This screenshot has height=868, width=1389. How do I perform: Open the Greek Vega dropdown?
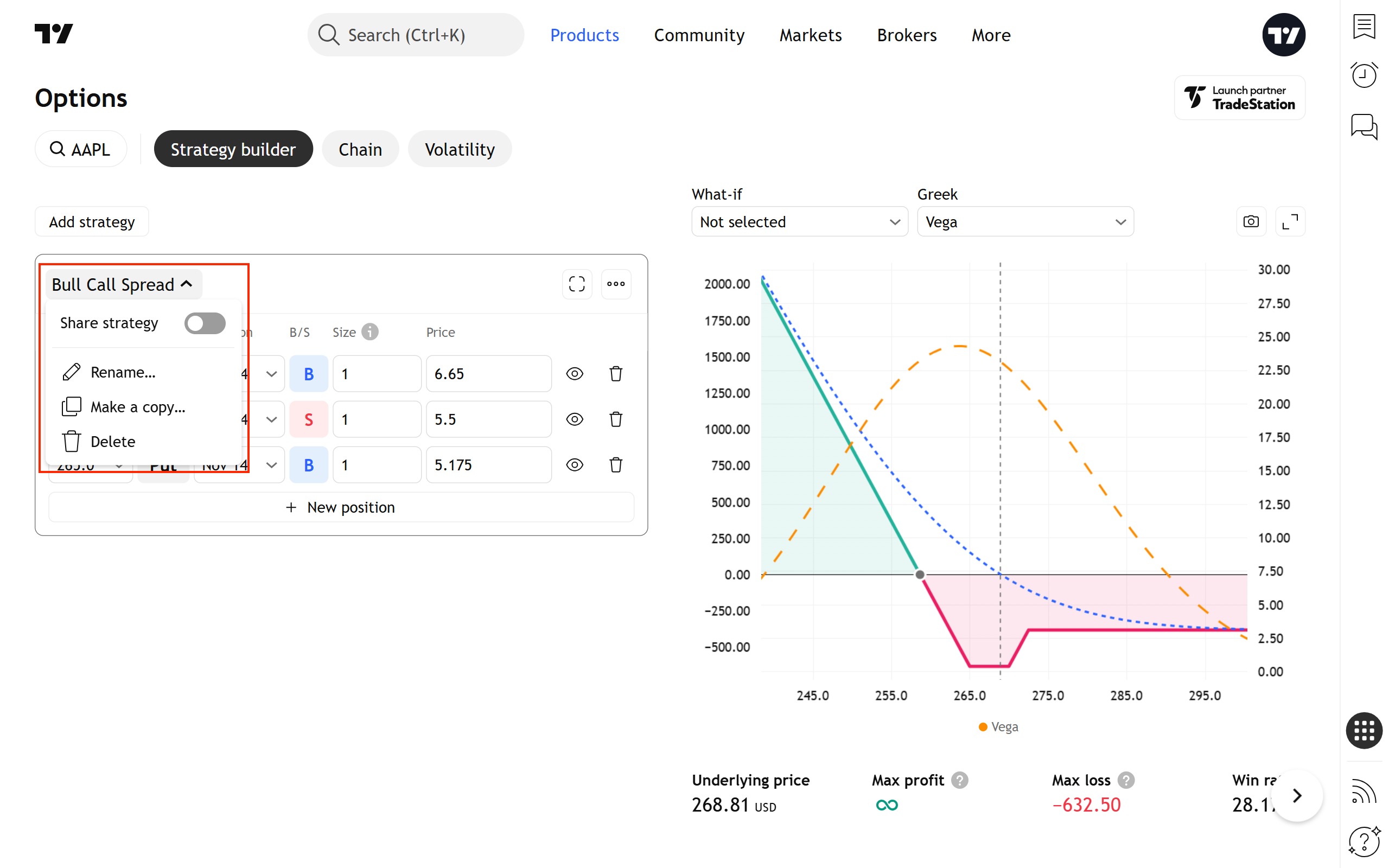[x=1025, y=221]
